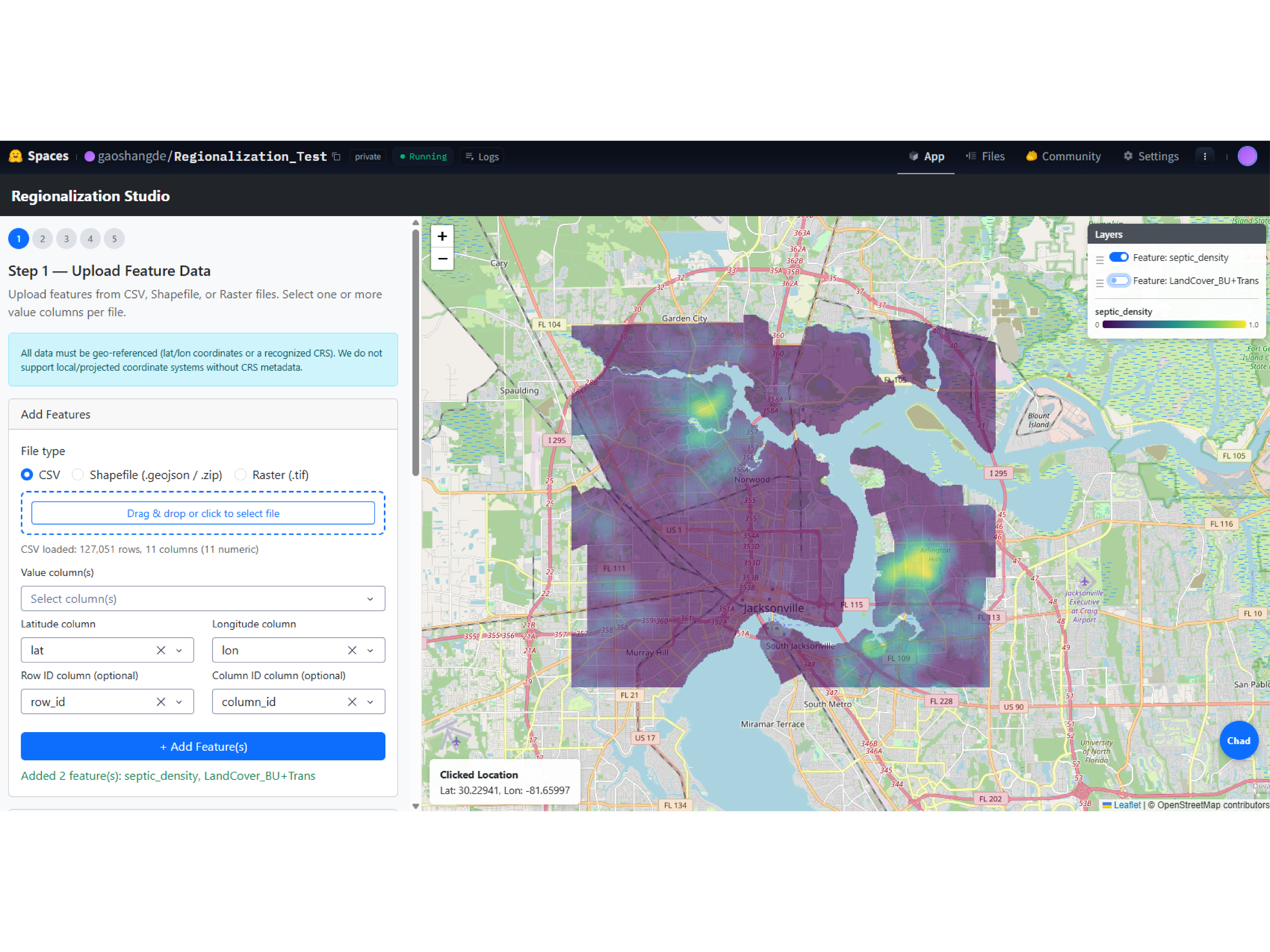The width and height of the screenshot is (1270, 952).
Task: Open the Longitude column dropdown arrow
Action: tap(370, 650)
